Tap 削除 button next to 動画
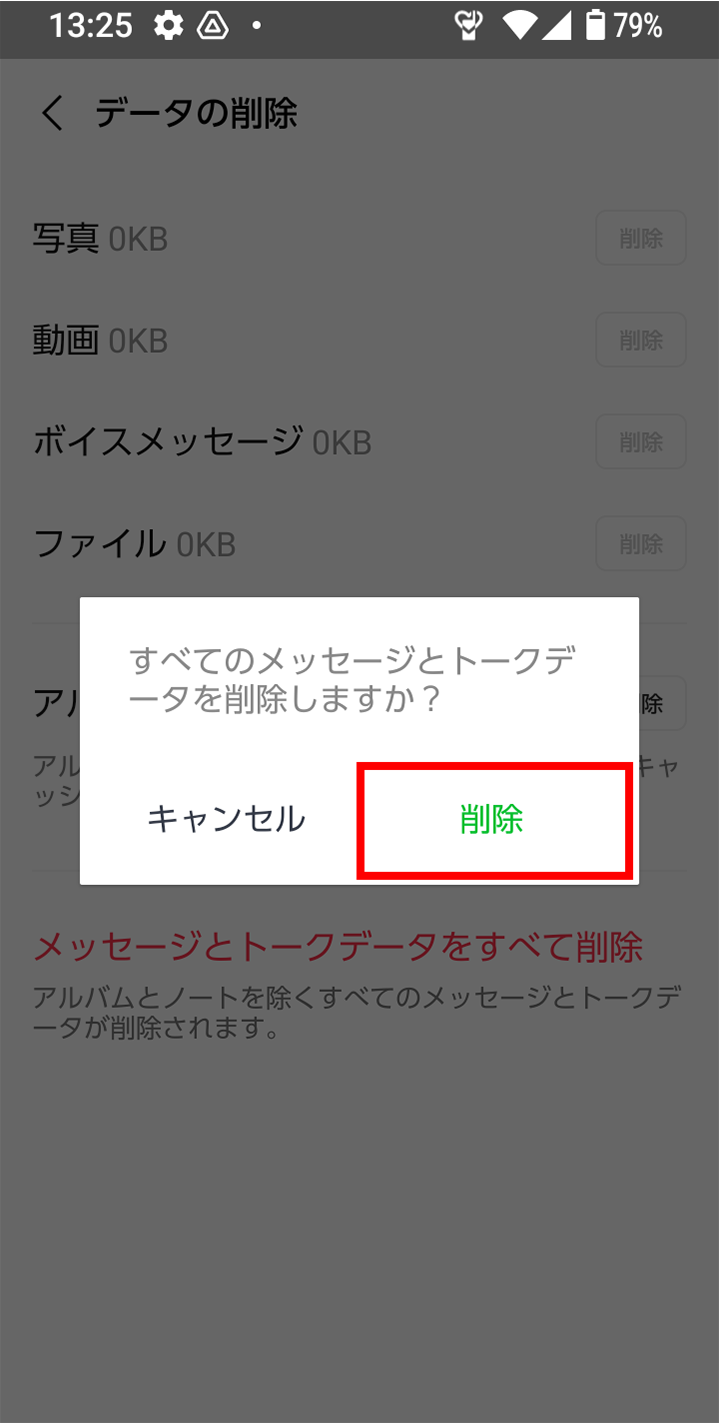 point(641,340)
